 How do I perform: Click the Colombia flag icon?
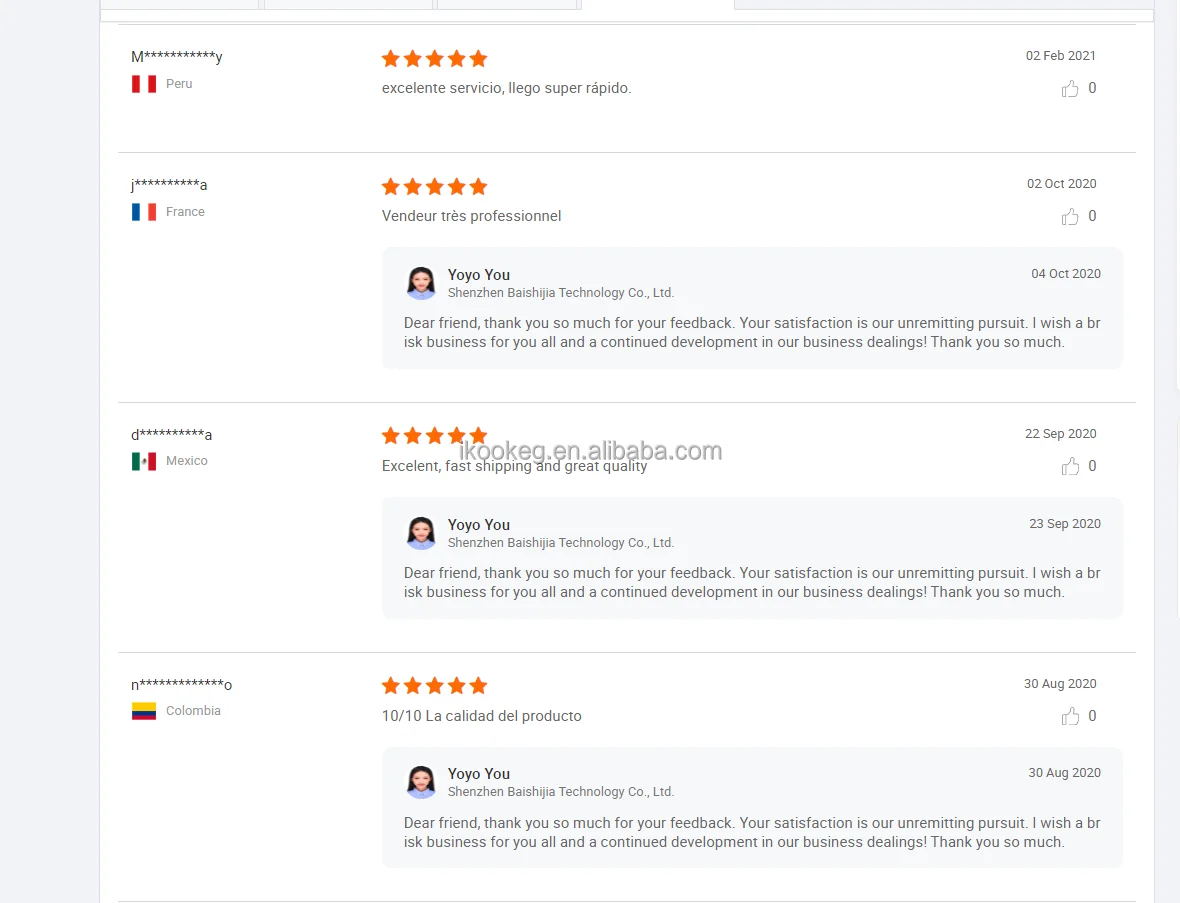pos(144,711)
